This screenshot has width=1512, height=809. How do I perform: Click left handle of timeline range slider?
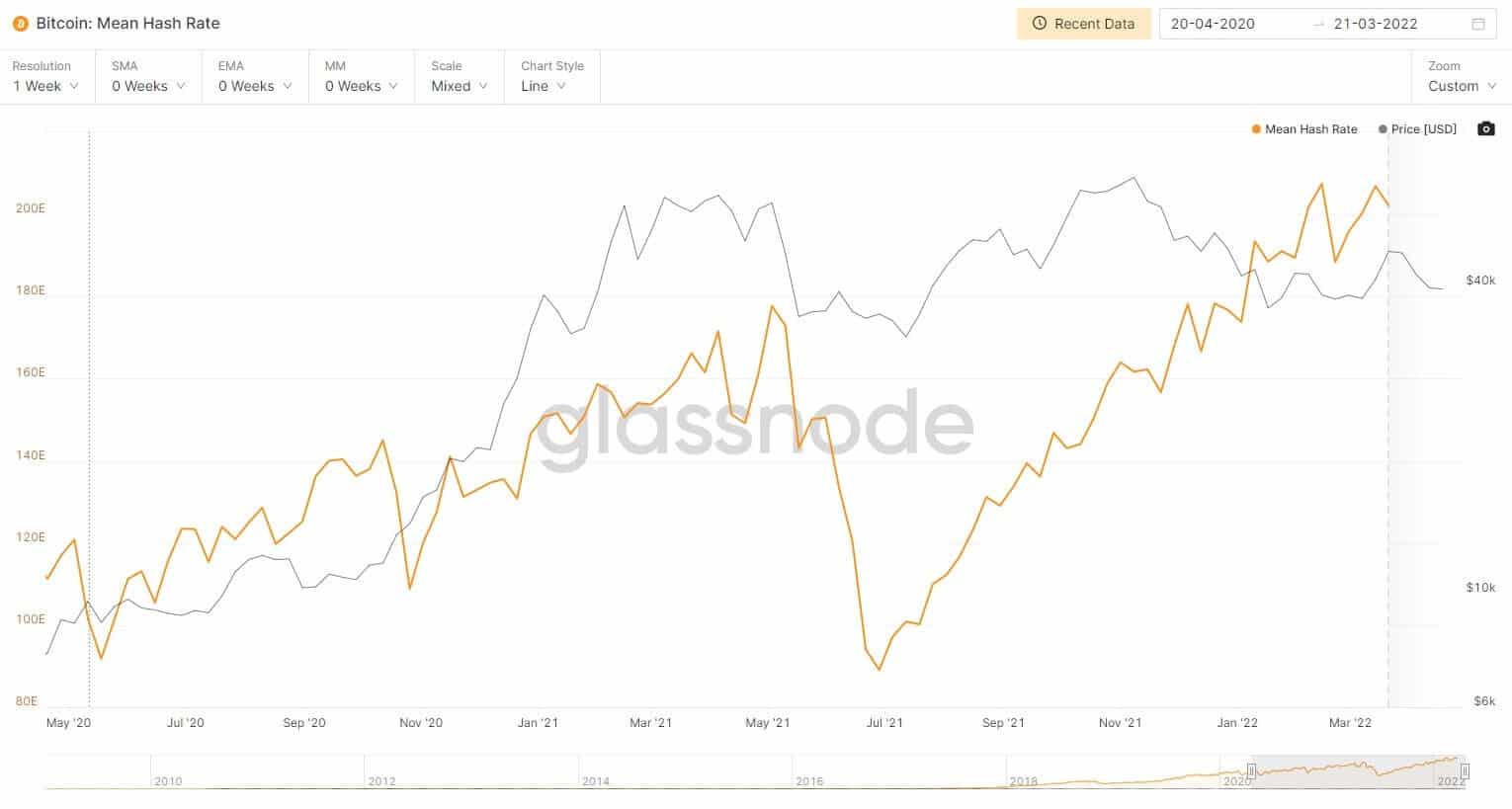click(1251, 770)
